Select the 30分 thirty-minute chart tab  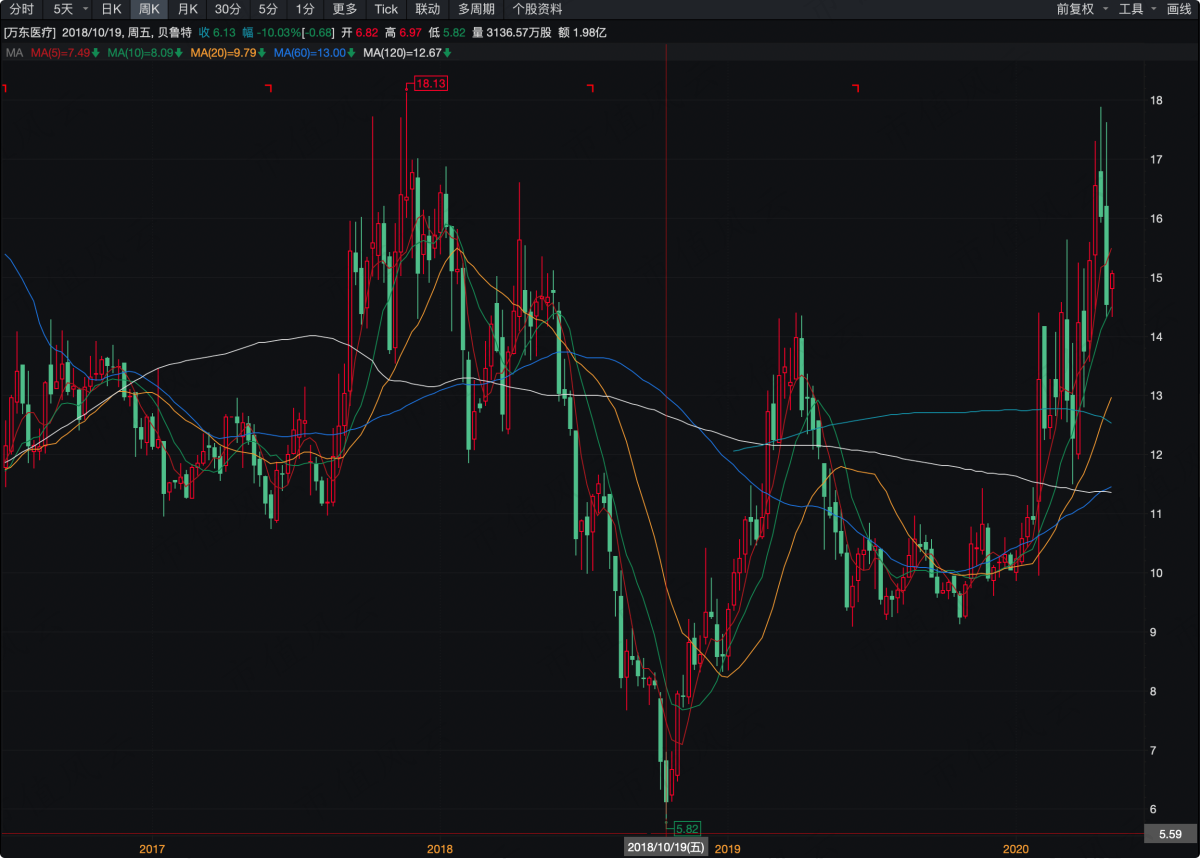coord(228,9)
